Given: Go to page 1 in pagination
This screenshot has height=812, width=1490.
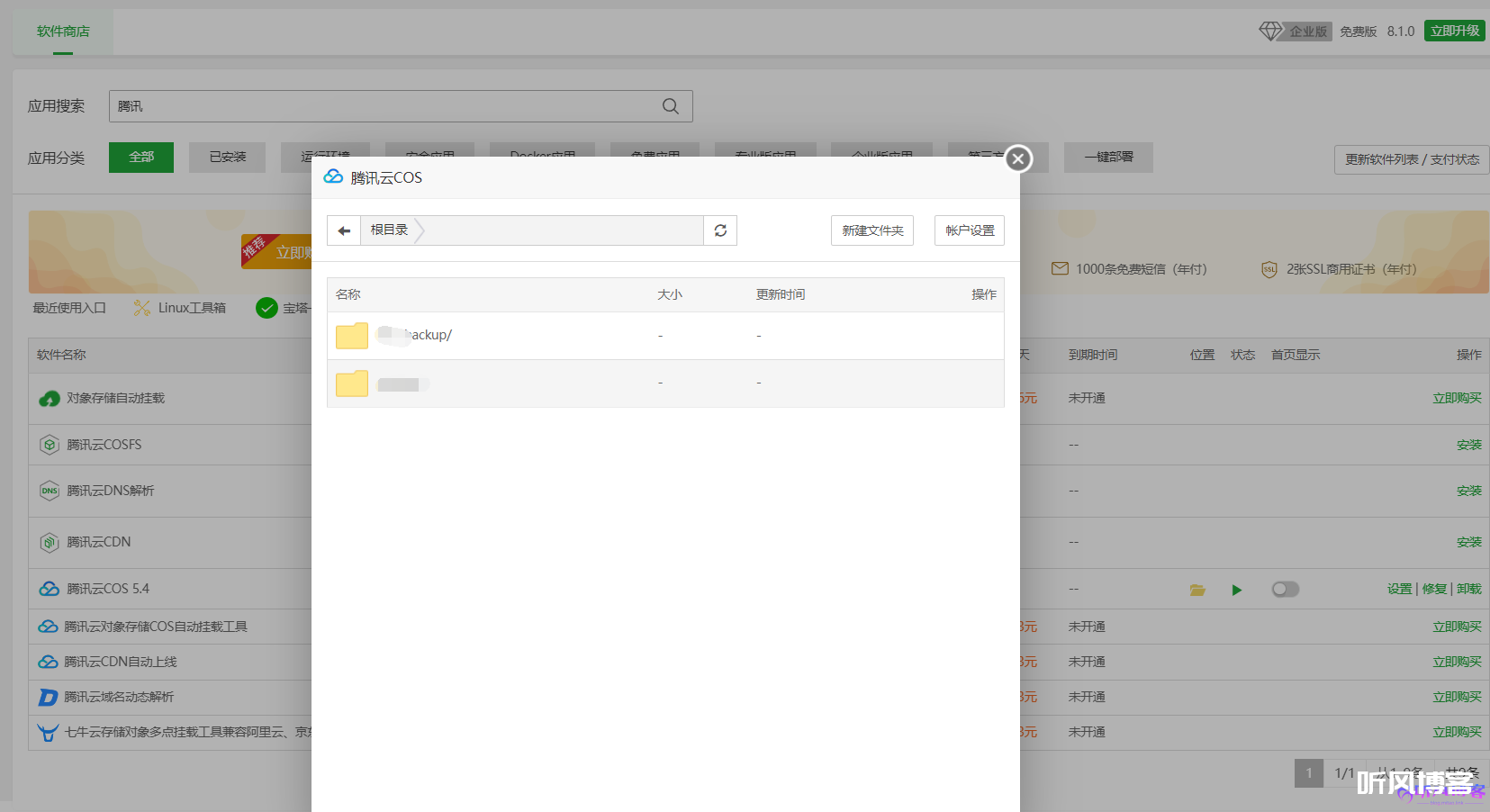Looking at the screenshot, I should pos(1309,773).
